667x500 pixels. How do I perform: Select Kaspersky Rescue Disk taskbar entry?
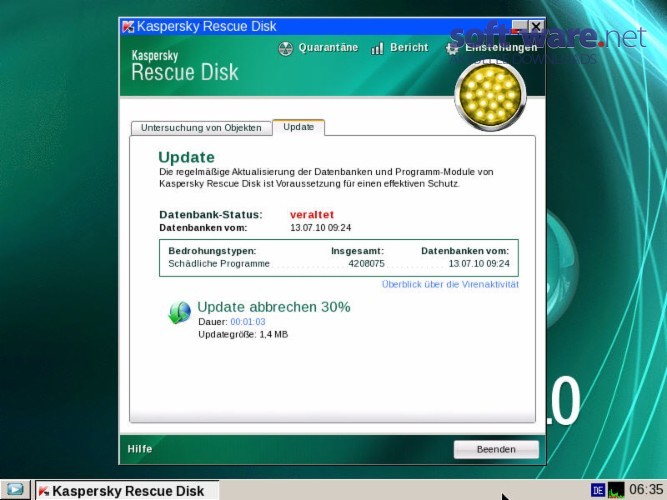127,491
